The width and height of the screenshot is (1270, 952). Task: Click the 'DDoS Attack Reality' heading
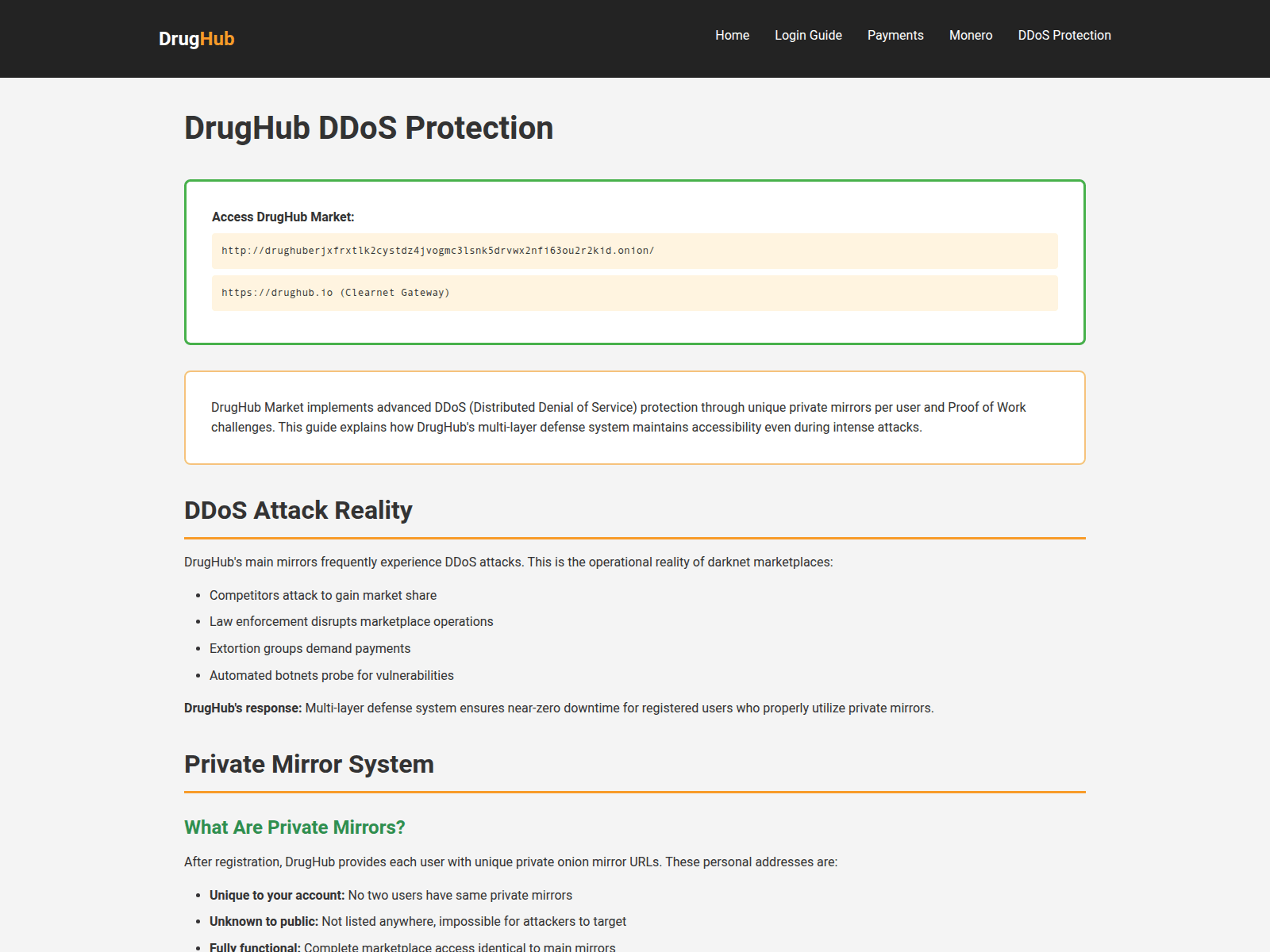[x=298, y=510]
